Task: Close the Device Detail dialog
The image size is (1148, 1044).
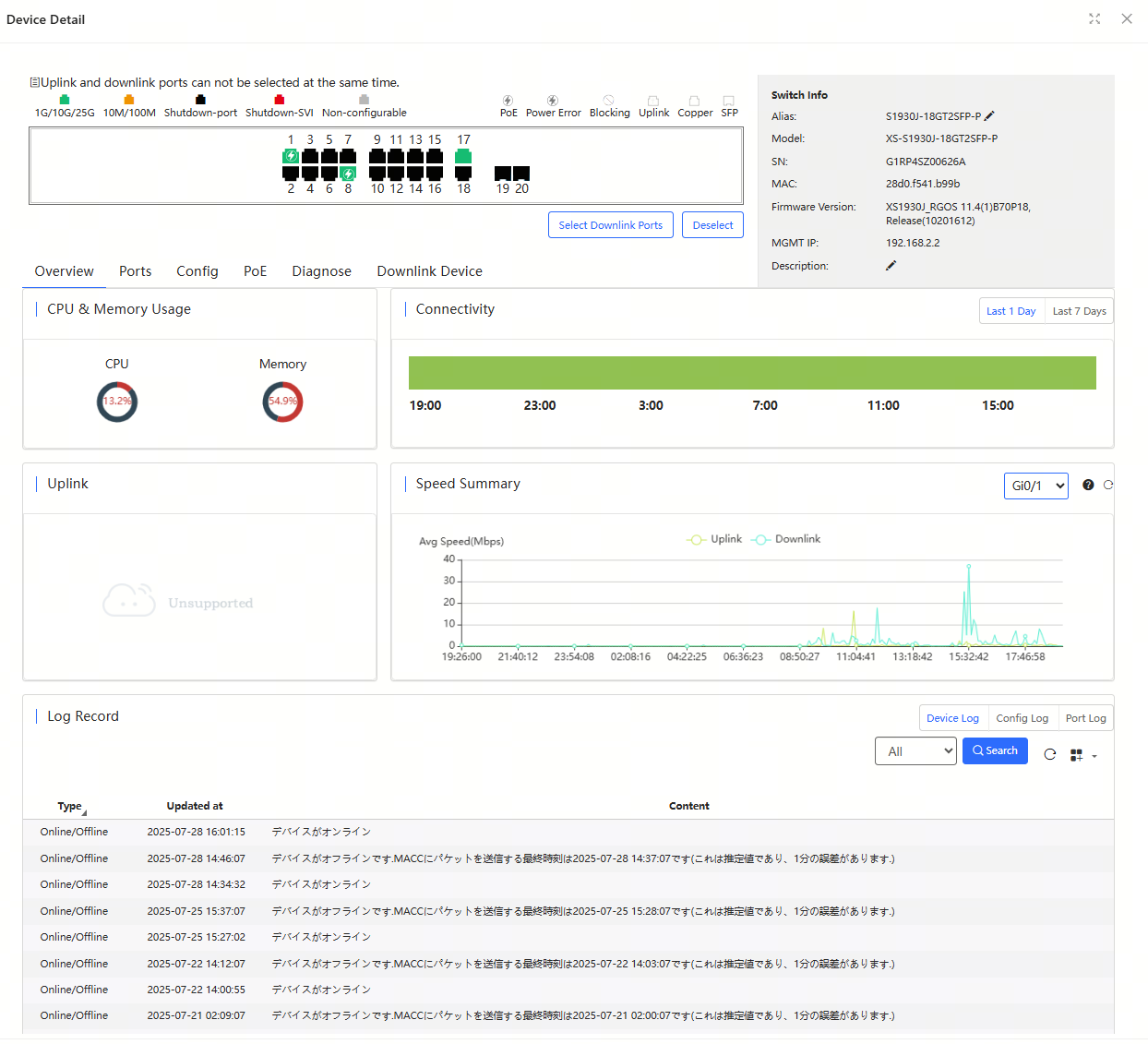Action: pos(1127,18)
